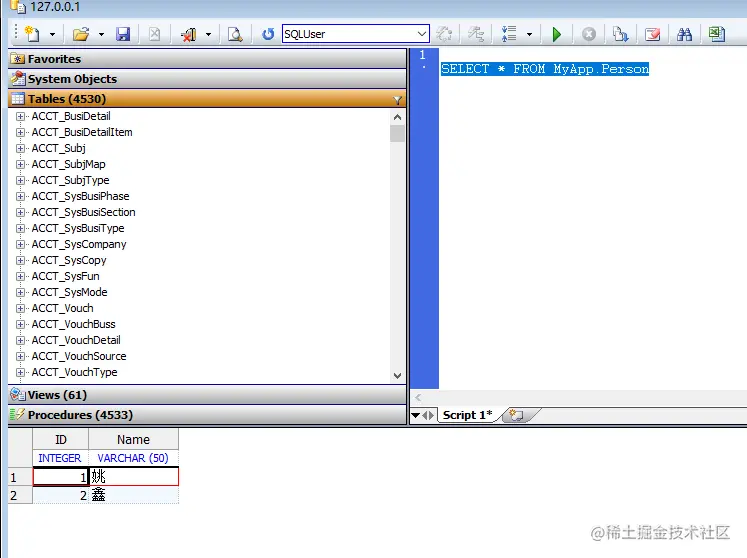Click the grey stop execution icon
747x558 pixels.
click(x=589, y=34)
